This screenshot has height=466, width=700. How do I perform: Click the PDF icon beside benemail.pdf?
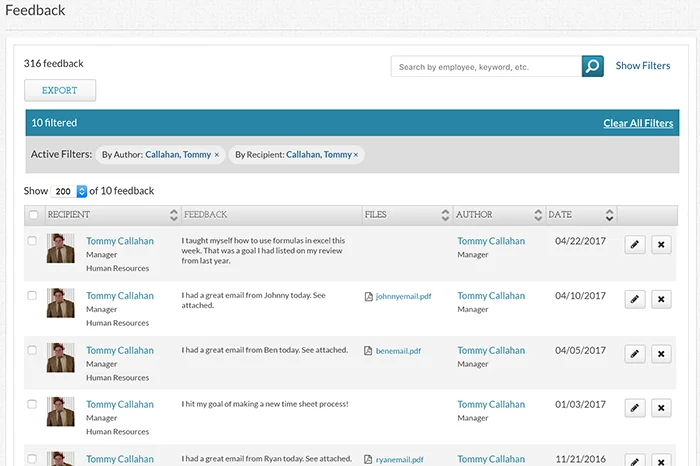coord(368,351)
